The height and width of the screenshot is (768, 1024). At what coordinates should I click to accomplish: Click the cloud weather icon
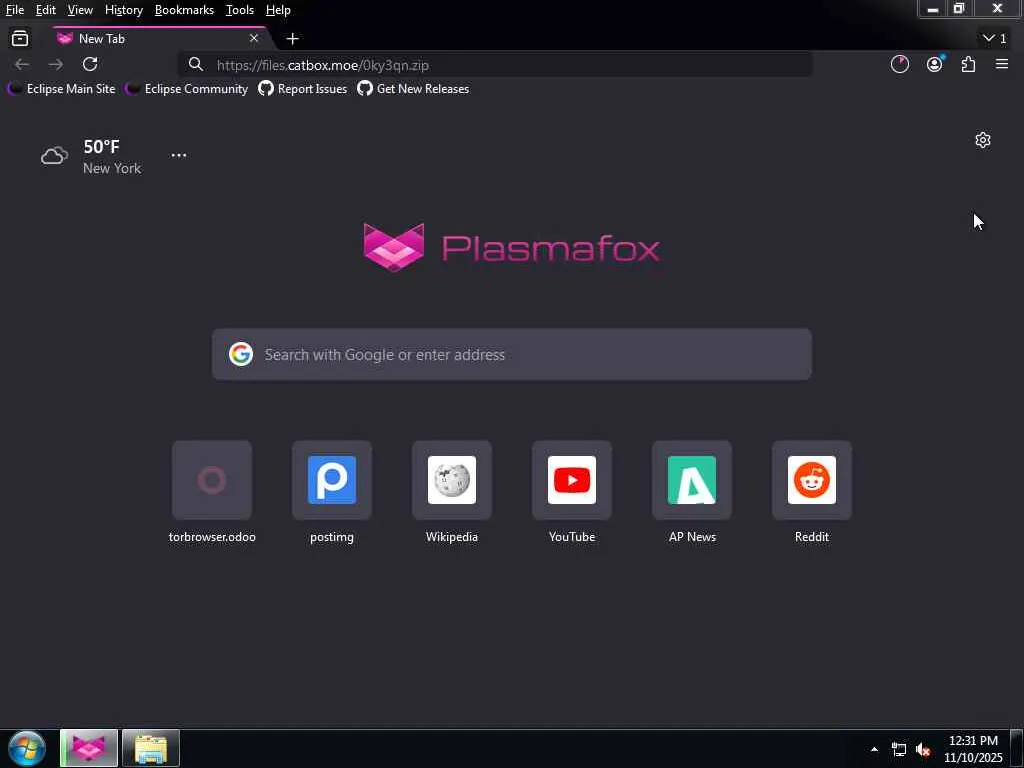coord(54,155)
